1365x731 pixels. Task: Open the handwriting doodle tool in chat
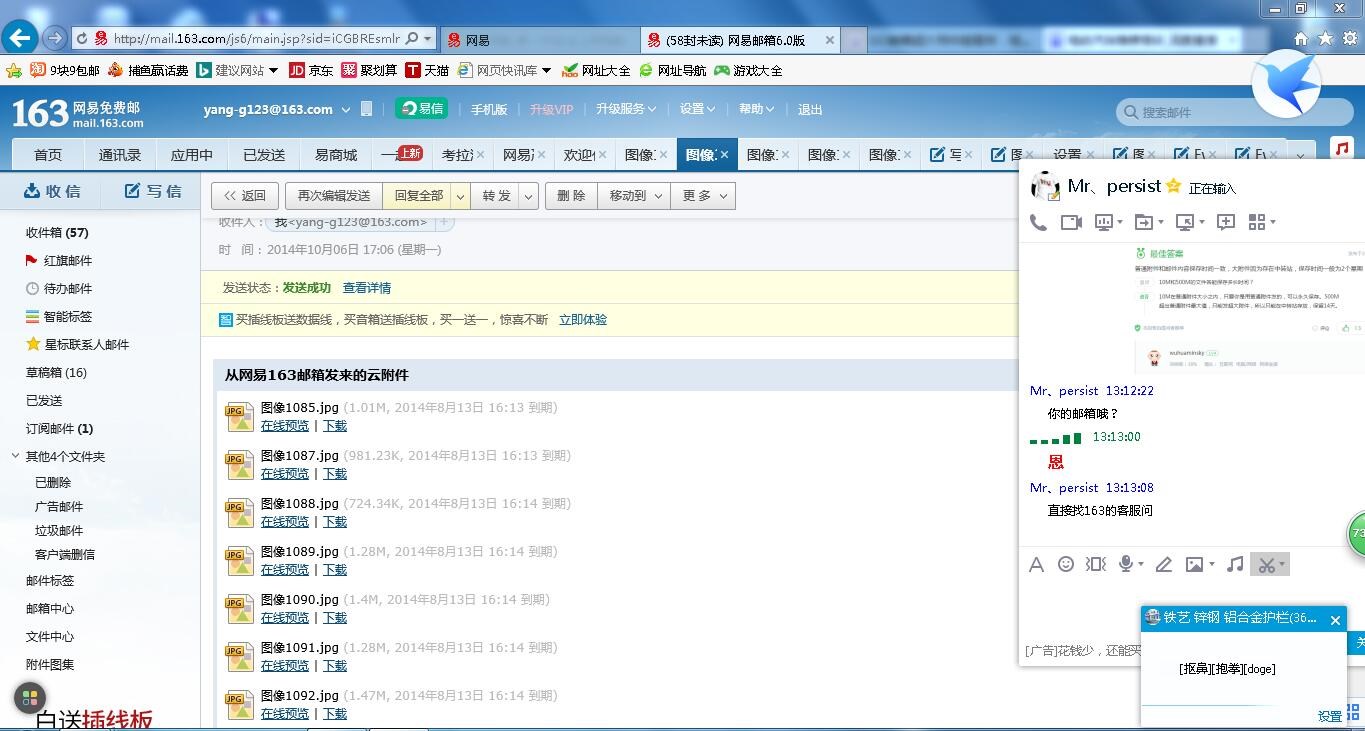(1163, 564)
